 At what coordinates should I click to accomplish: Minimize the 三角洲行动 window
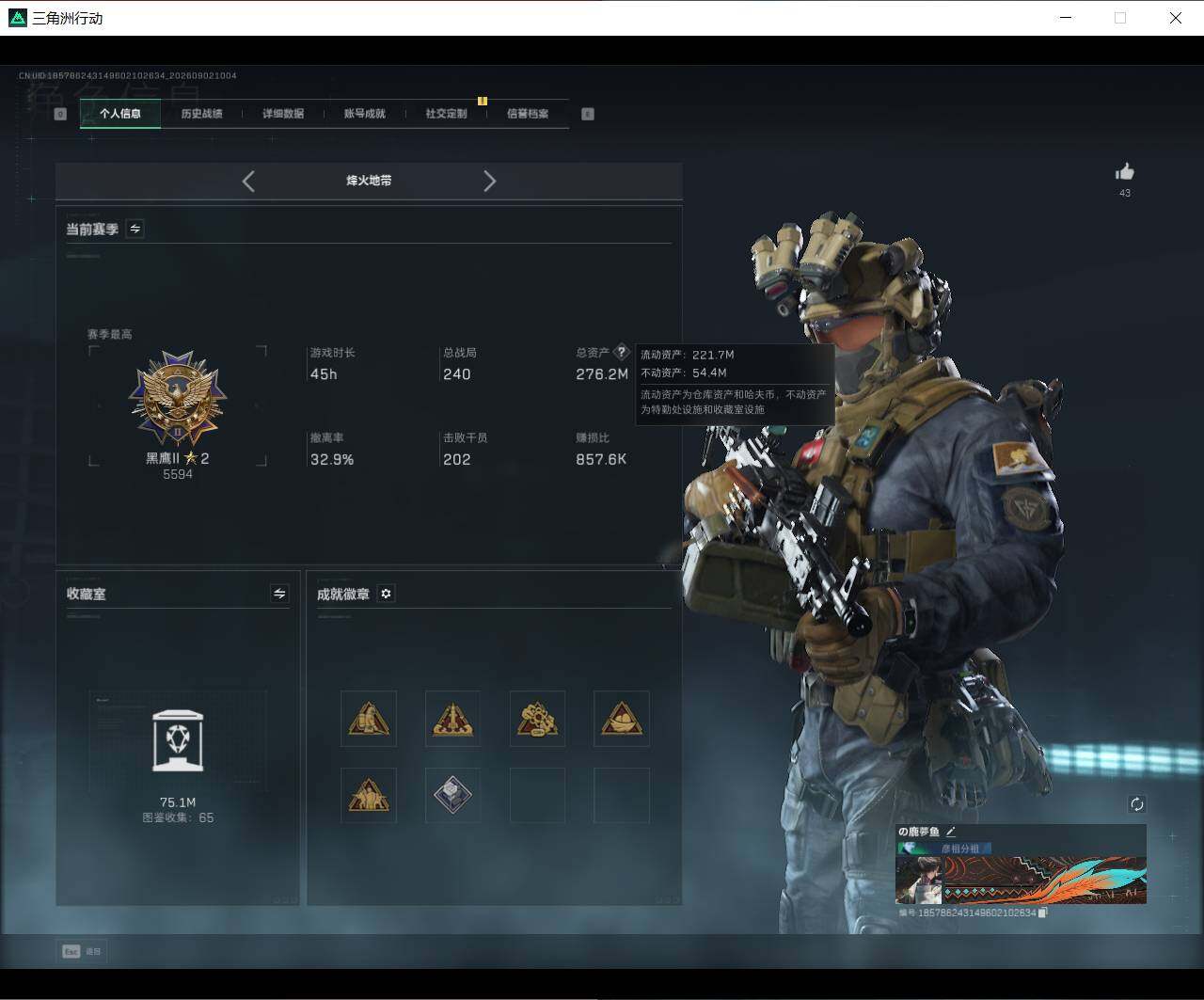(1066, 18)
